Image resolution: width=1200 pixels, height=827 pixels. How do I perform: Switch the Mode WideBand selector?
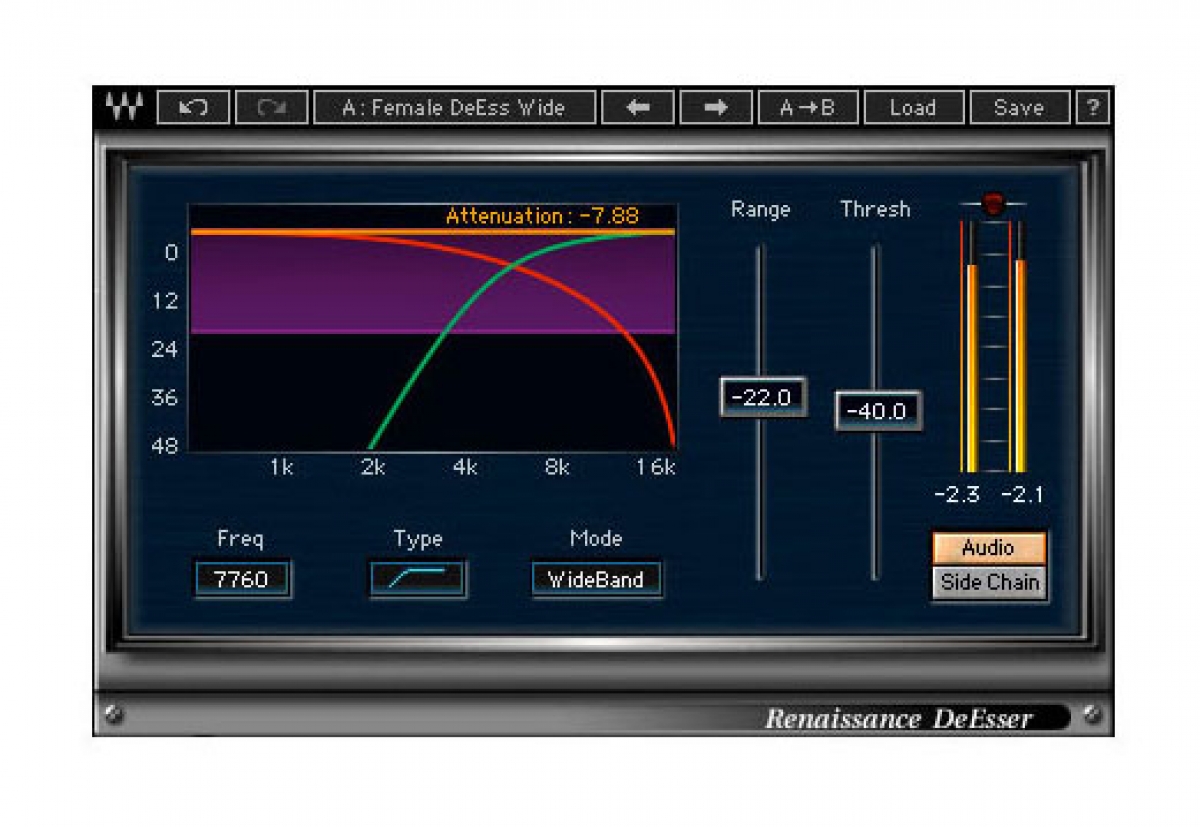596,579
